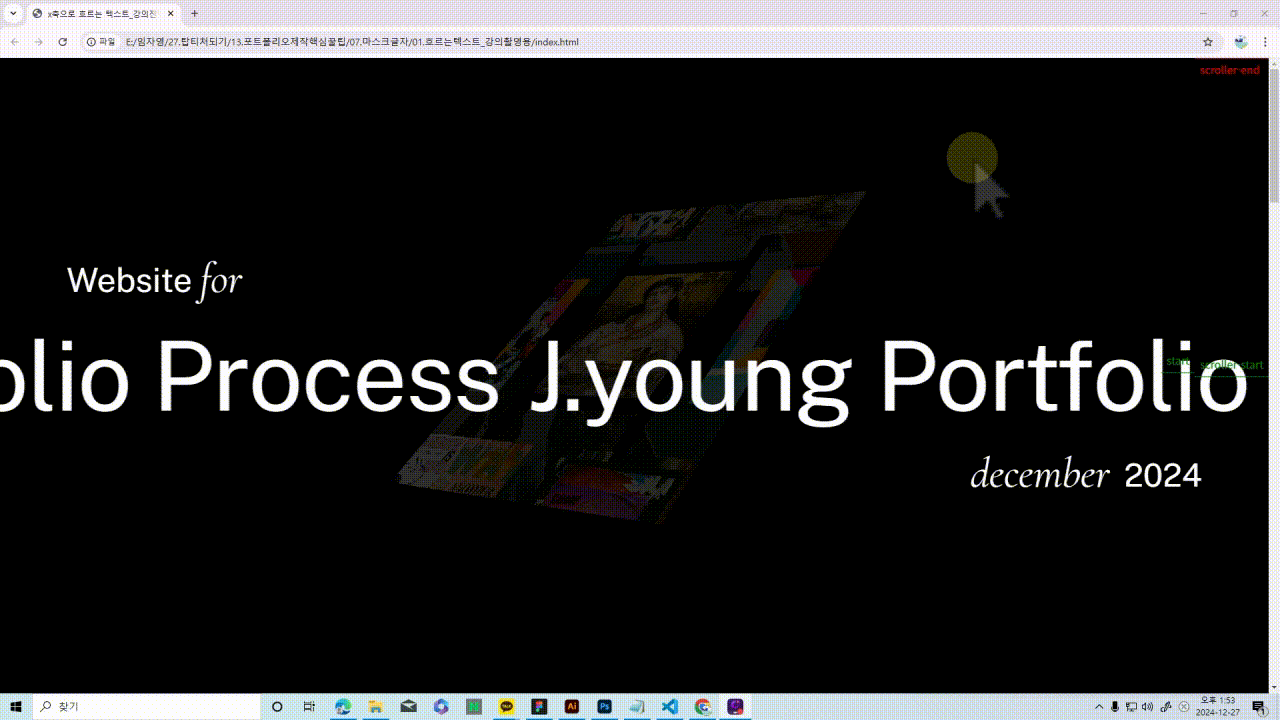This screenshot has width=1280, height=720.
Task: Open the notification center icon
Action: tap(1258, 707)
